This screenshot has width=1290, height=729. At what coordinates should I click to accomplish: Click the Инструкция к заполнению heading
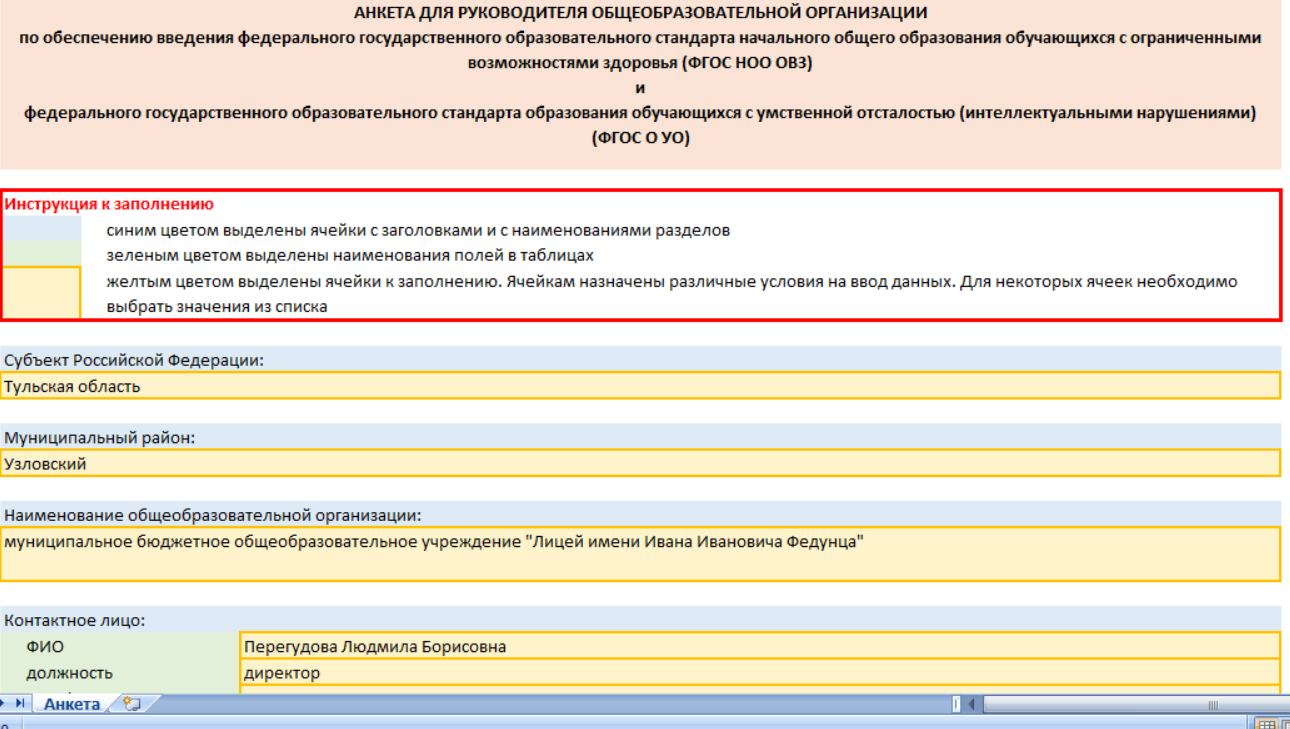point(109,204)
